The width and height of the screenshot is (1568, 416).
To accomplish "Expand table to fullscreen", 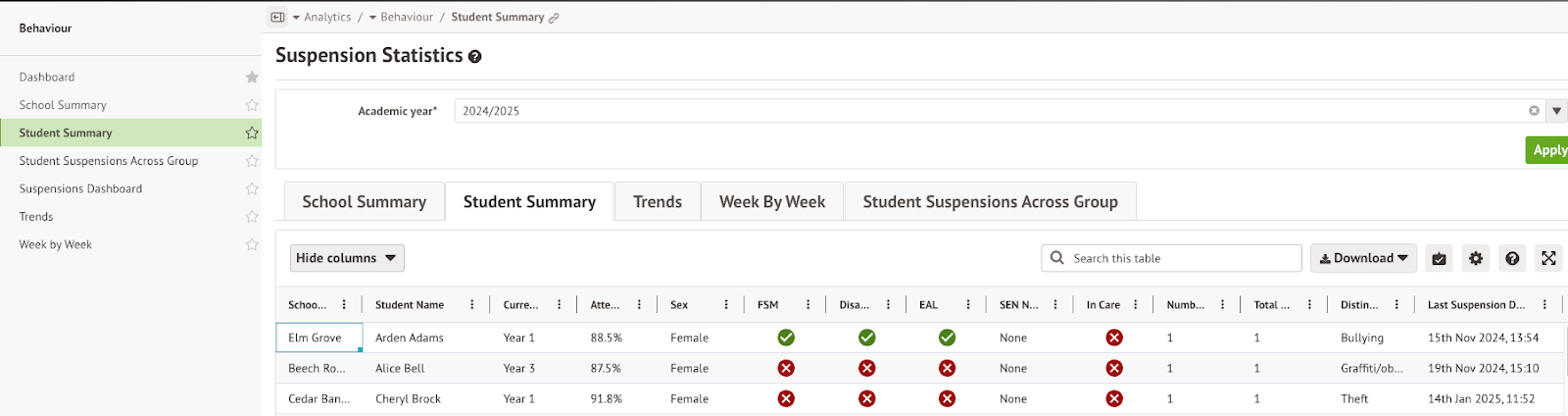I will (x=1548, y=258).
